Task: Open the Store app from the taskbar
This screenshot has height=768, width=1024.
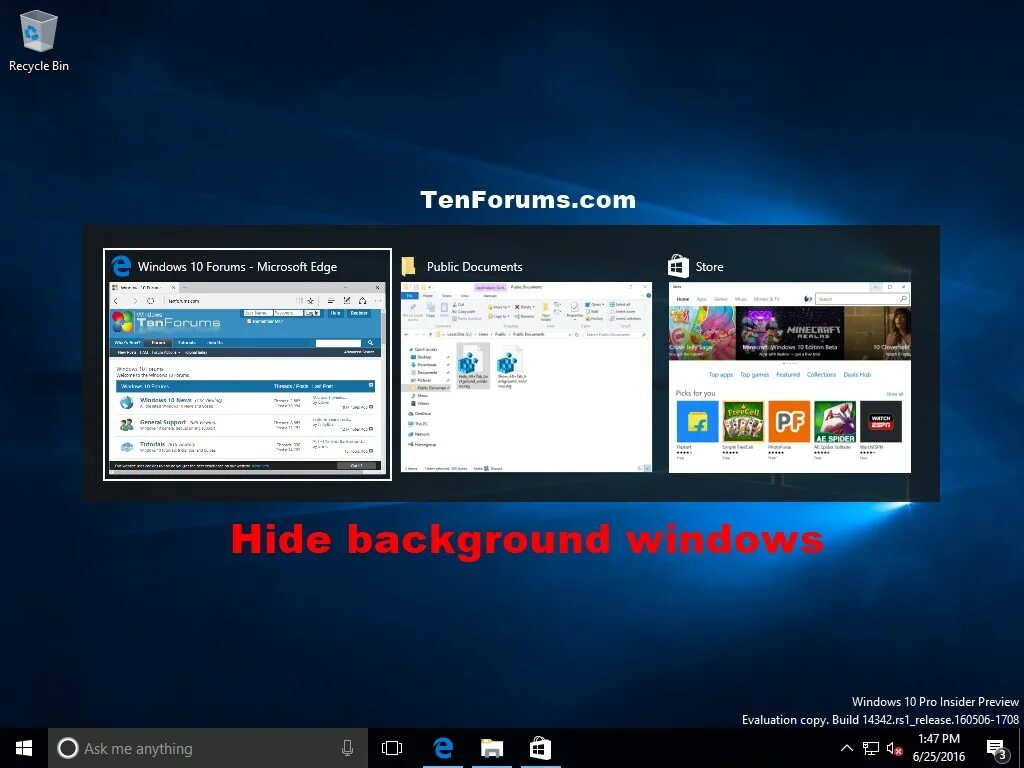Action: [540, 748]
